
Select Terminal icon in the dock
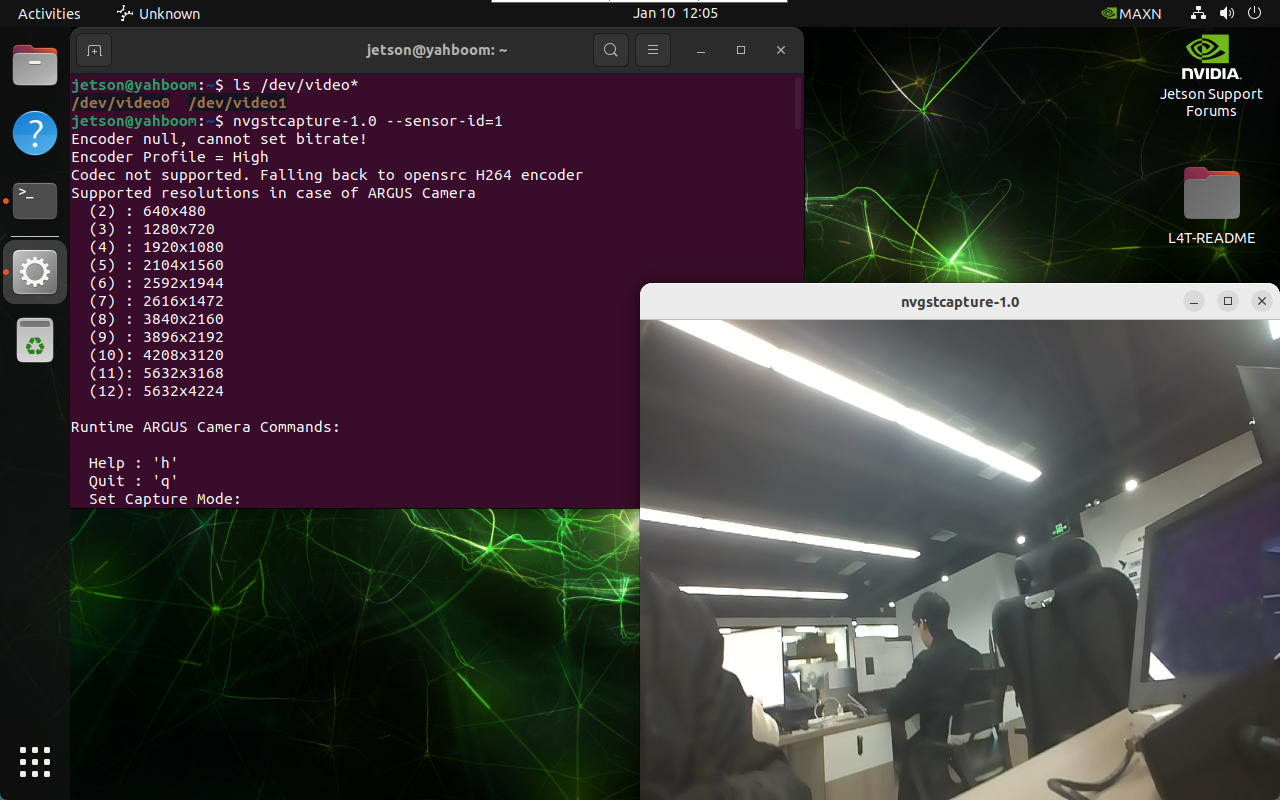(35, 200)
